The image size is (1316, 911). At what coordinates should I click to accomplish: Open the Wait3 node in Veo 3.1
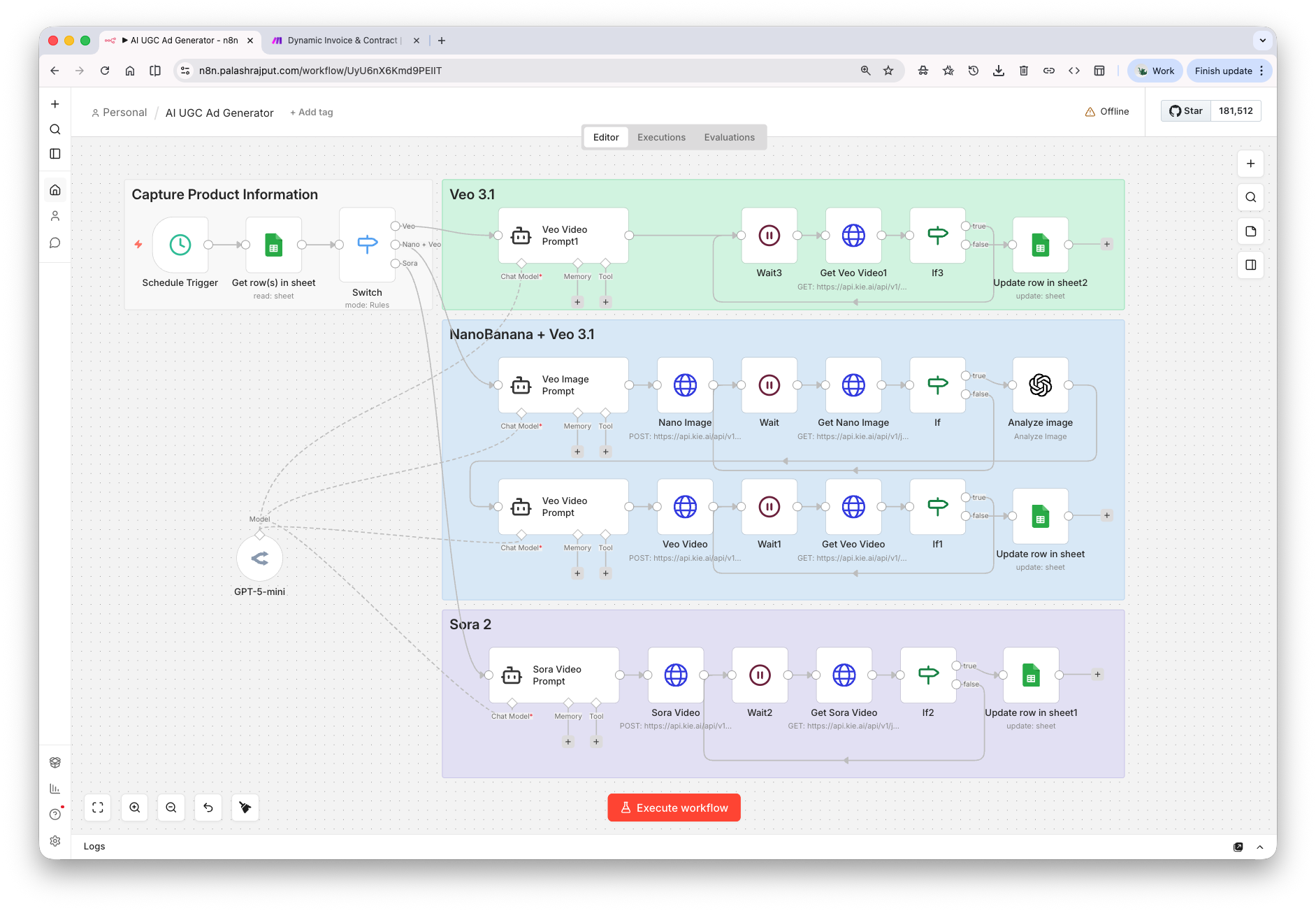769,236
